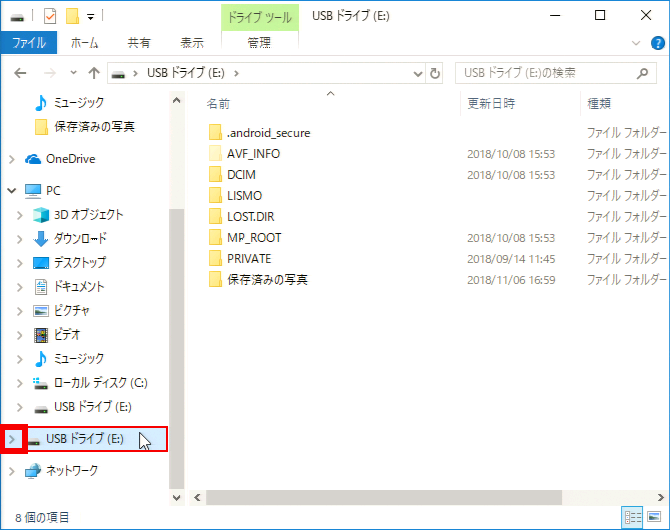
Task: Collapse the PC tree node
Action: coord(12,191)
